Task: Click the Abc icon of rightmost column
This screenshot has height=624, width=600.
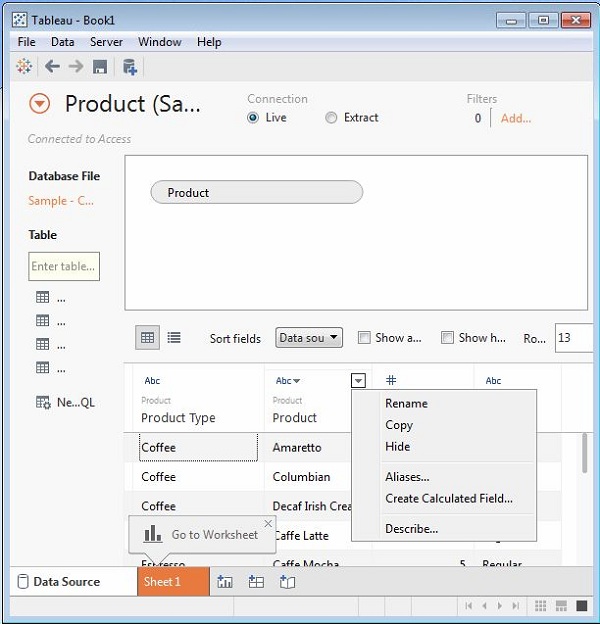Action: (x=493, y=381)
